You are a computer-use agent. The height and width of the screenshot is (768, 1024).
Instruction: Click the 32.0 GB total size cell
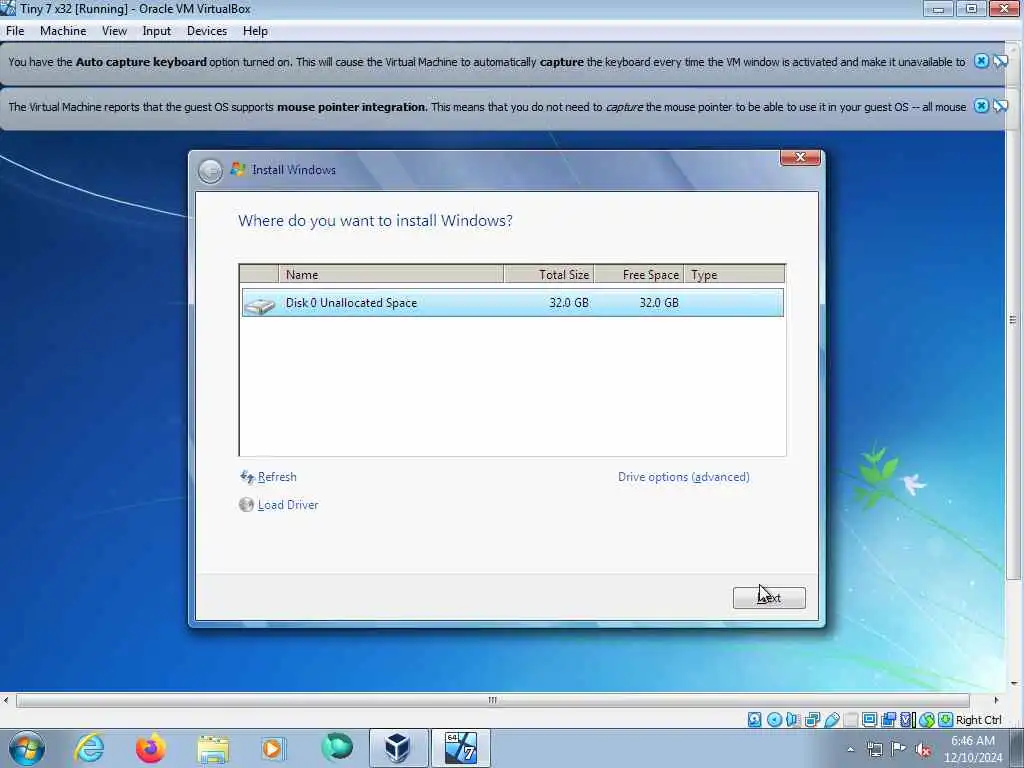click(569, 303)
